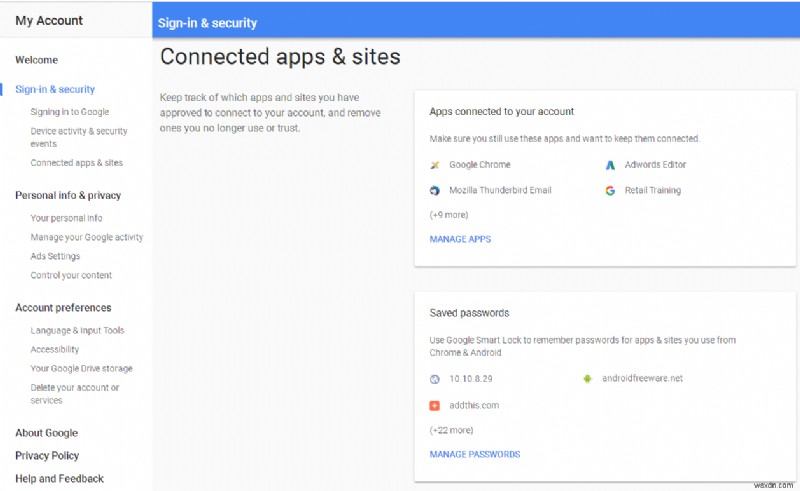Screen dimensions: 800x491
Task: Click the Google Chrome app icon
Action: tap(435, 165)
